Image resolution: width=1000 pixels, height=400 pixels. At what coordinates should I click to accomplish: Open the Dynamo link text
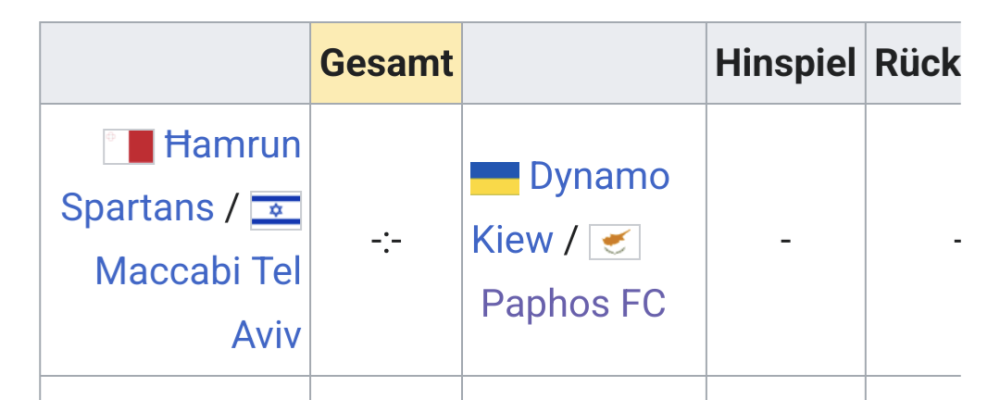click(x=599, y=177)
